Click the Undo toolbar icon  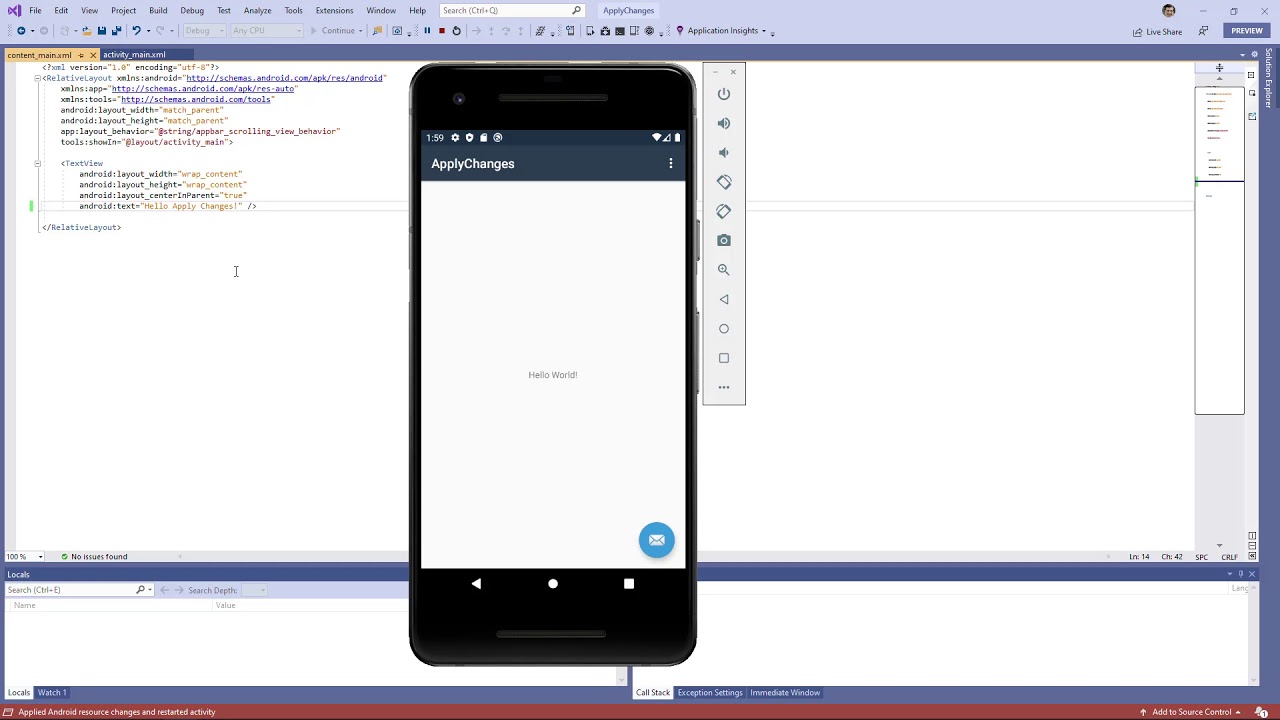[x=136, y=31]
